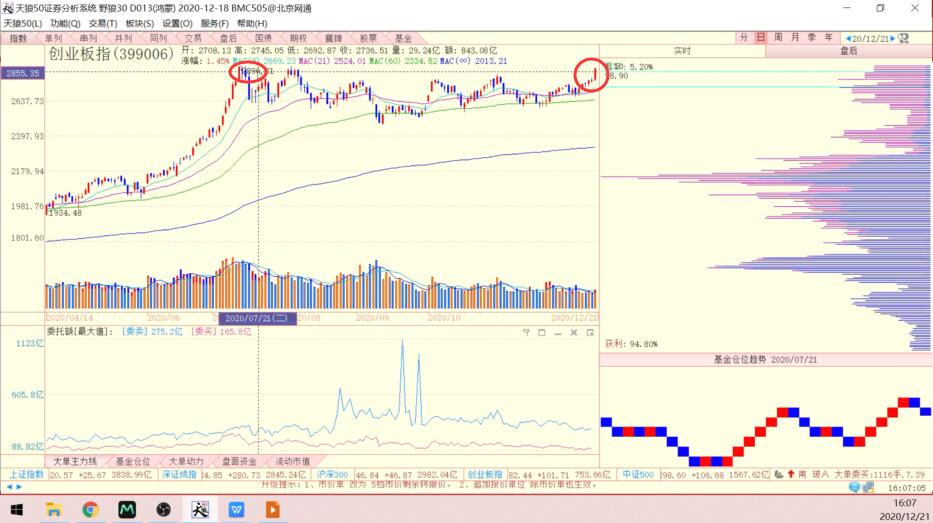
Task: Open the OBS Studio taskbar icon
Action: pos(164,510)
